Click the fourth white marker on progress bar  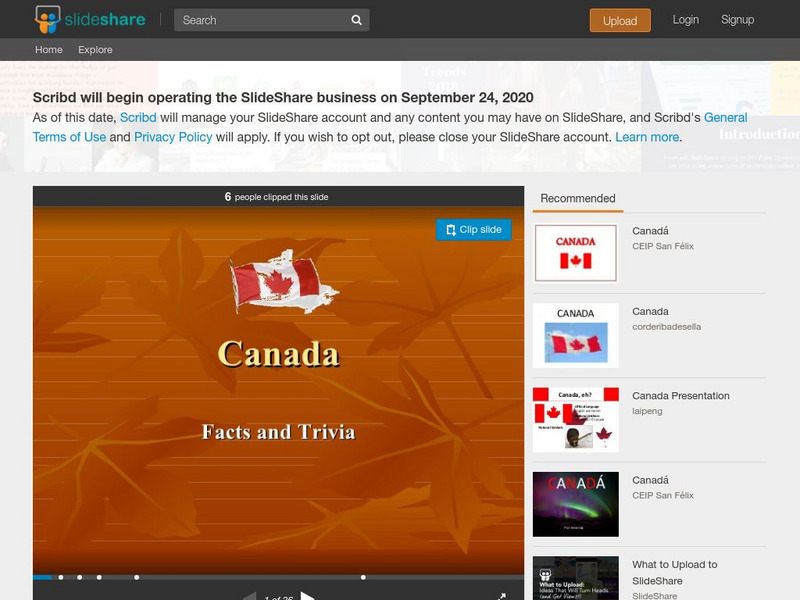pyautogui.click(x=136, y=578)
